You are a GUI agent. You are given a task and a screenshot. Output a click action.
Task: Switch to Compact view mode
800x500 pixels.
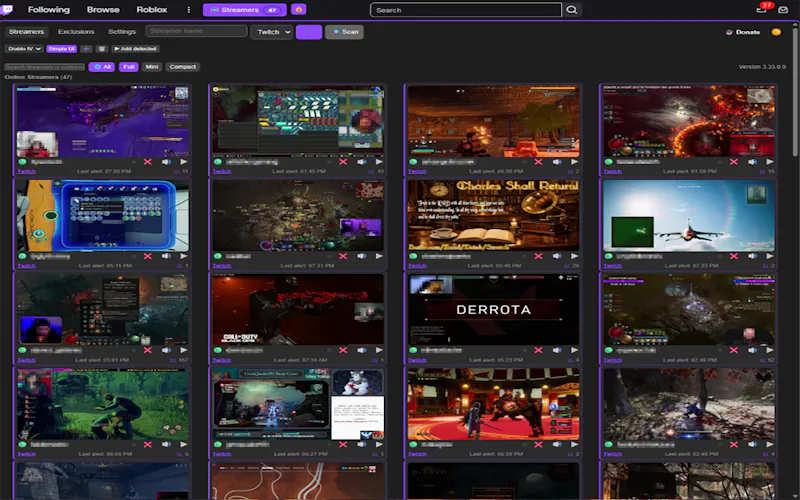tap(183, 67)
